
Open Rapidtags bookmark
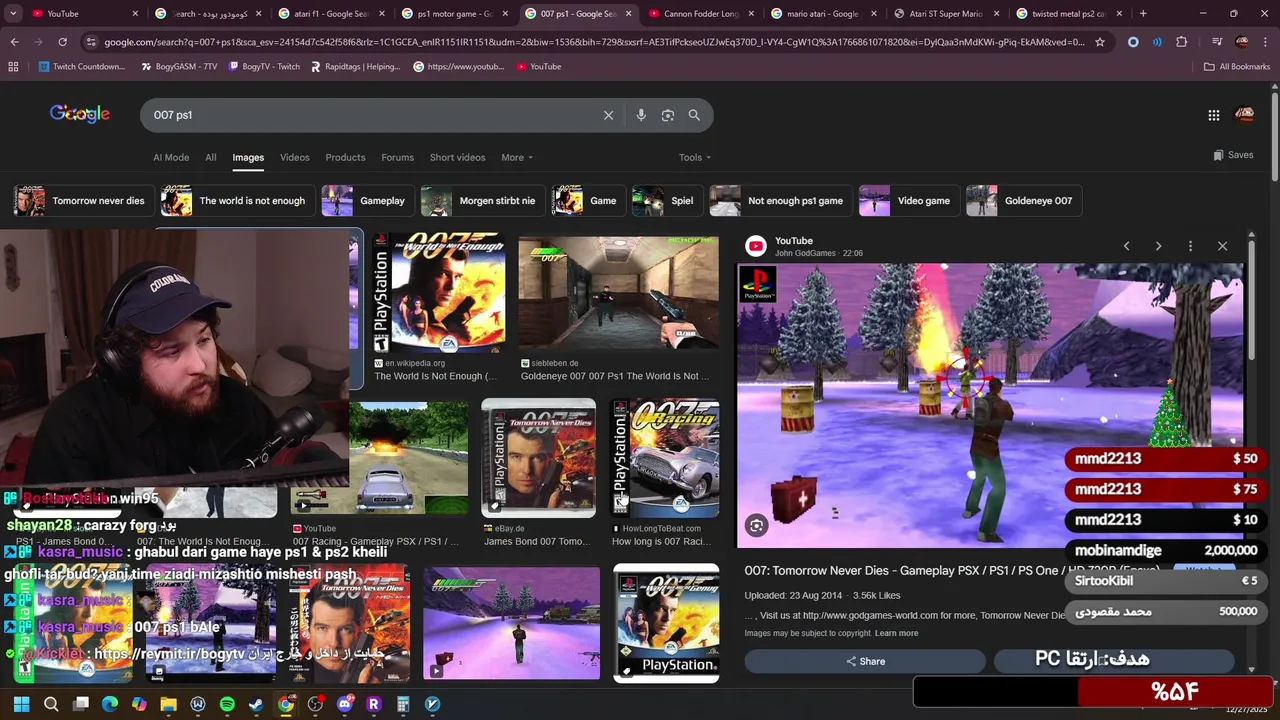[355, 66]
